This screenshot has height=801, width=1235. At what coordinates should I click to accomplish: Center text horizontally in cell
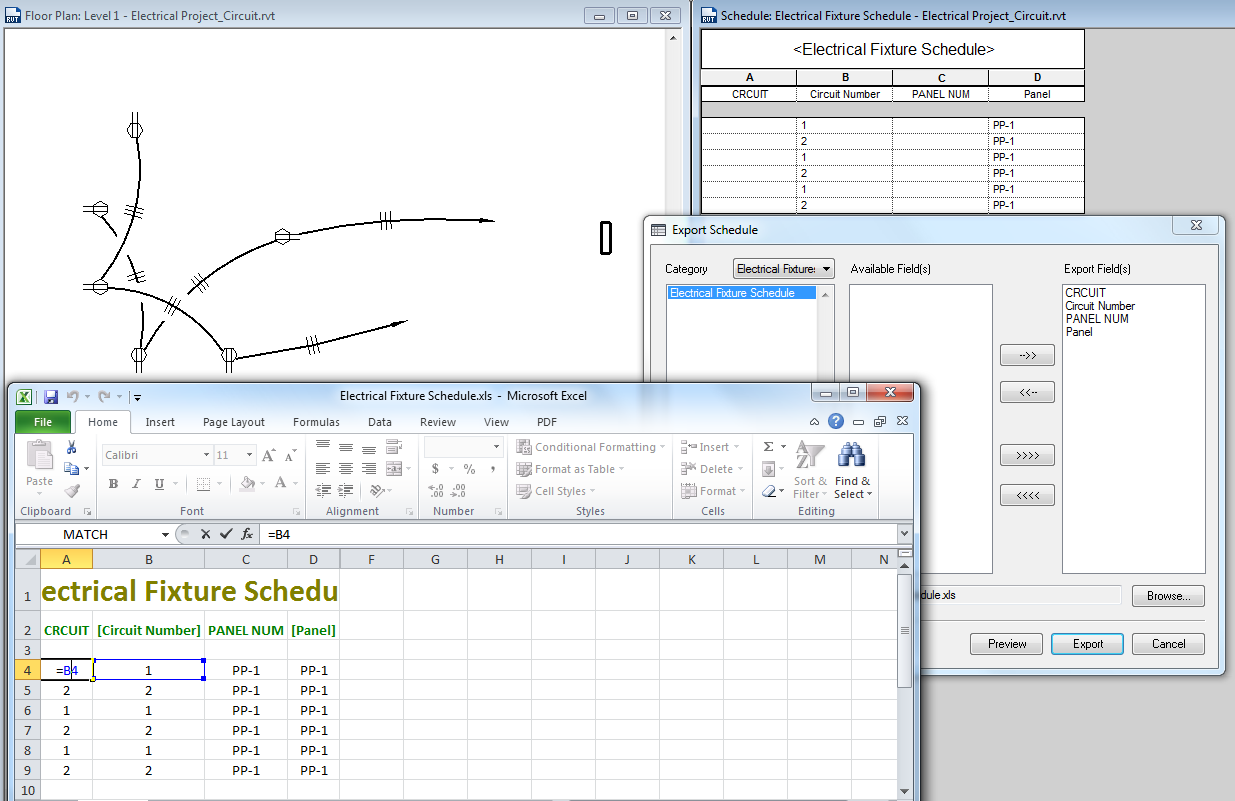tap(346, 468)
